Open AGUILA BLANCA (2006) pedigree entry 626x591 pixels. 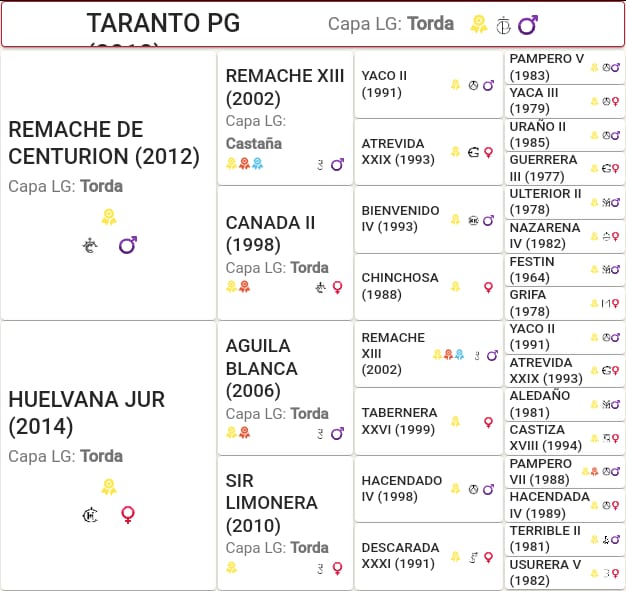[285, 388]
